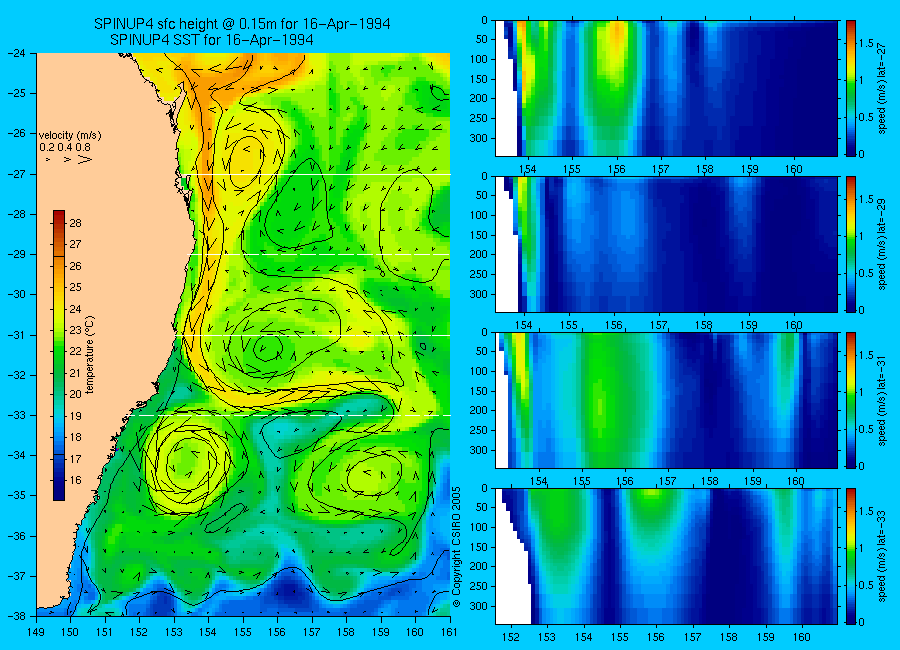Click the SST map's '151' longitude label
The image size is (900, 650).
105,632
